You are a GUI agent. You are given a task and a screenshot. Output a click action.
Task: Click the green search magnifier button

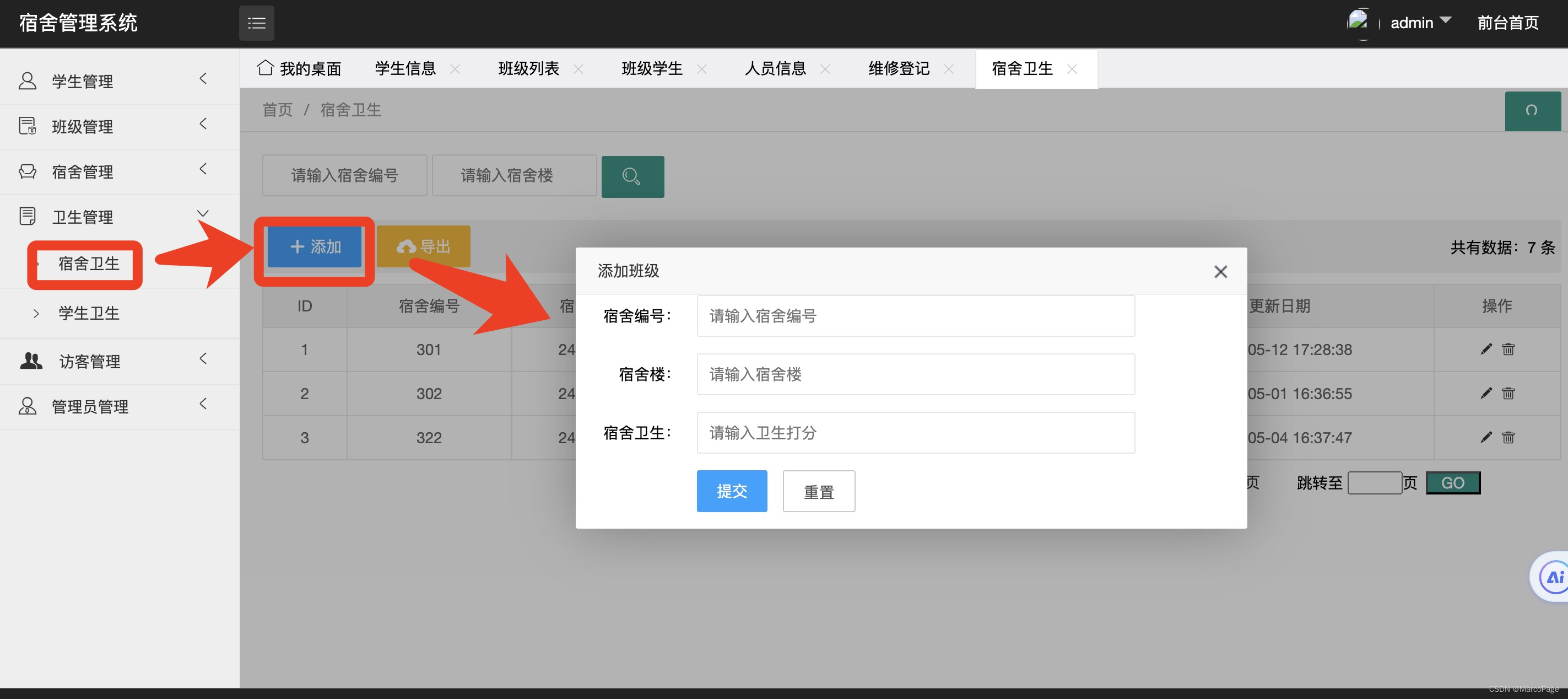[632, 176]
